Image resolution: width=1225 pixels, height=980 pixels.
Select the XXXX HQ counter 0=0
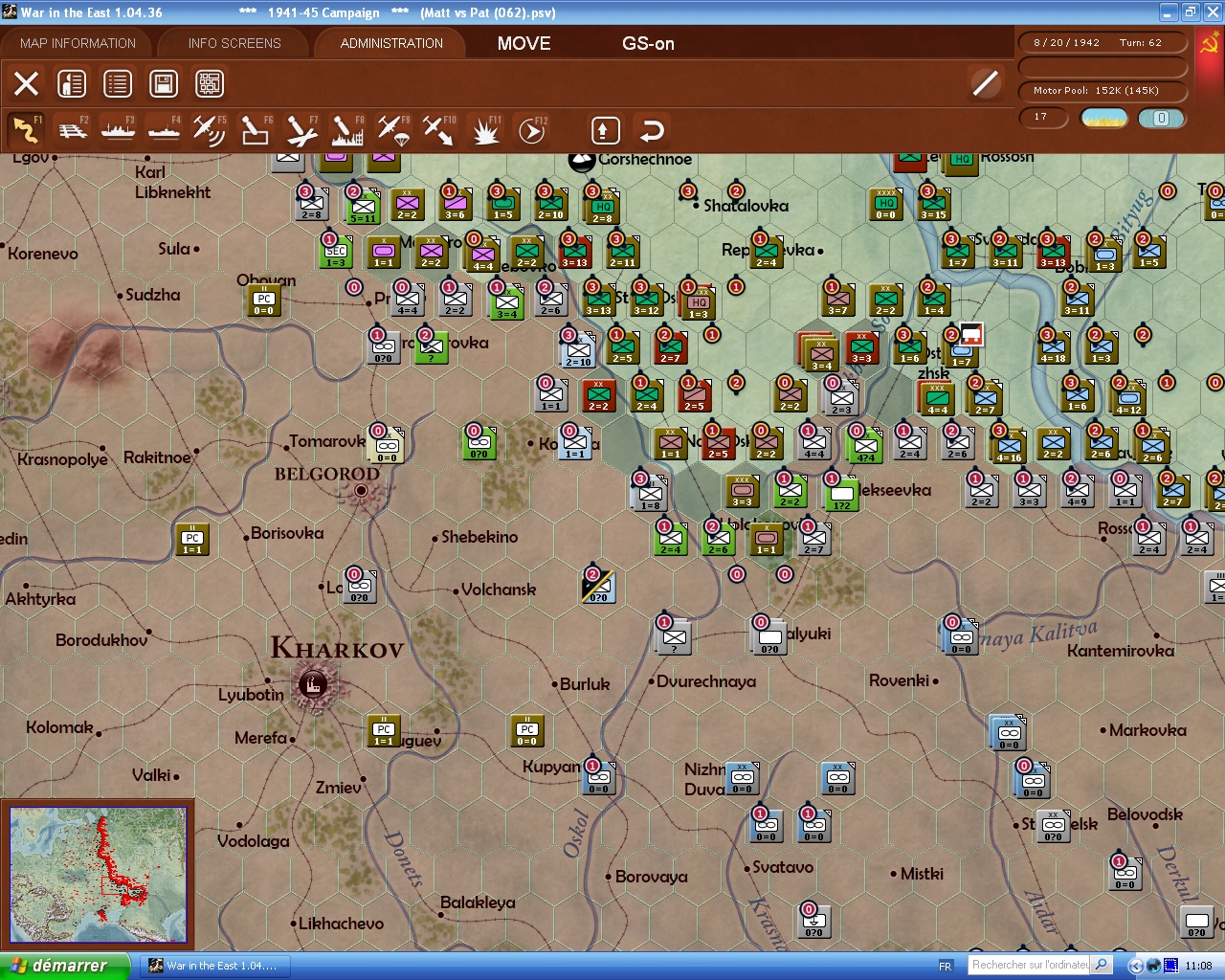tap(886, 205)
